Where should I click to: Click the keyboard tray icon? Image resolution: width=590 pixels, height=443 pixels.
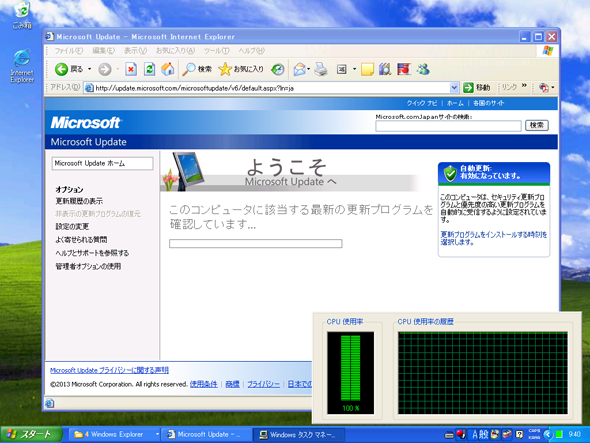pos(449,435)
